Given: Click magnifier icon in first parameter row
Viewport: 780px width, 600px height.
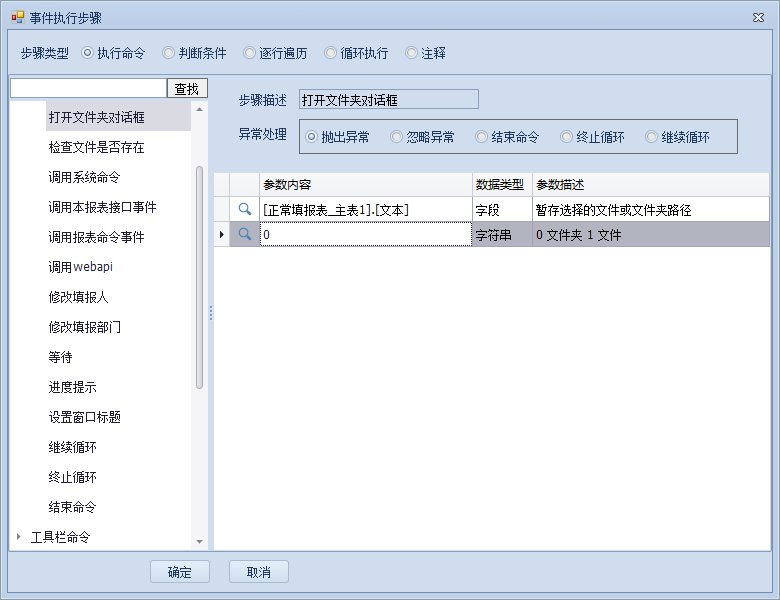Looking at the screenshot, I should click(x=244, y=209).
